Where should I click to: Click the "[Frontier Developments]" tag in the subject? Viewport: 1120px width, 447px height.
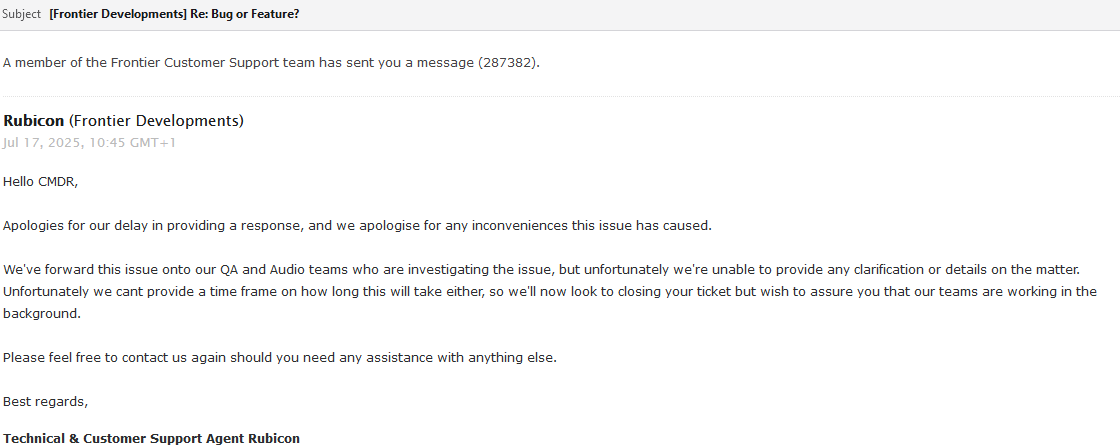click(118, 14)
